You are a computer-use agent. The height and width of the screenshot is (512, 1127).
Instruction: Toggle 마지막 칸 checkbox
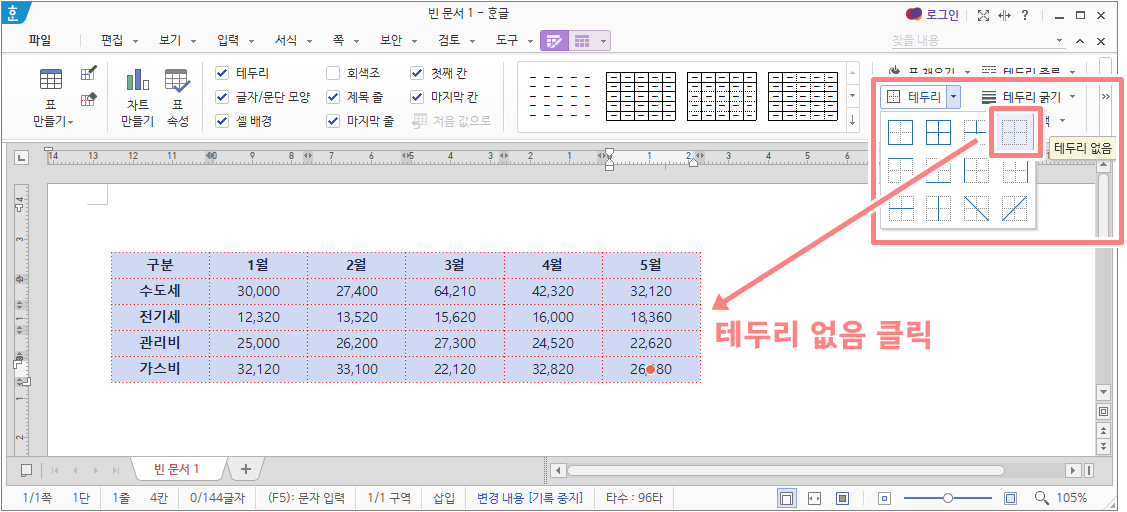click(x=417, y=97)
